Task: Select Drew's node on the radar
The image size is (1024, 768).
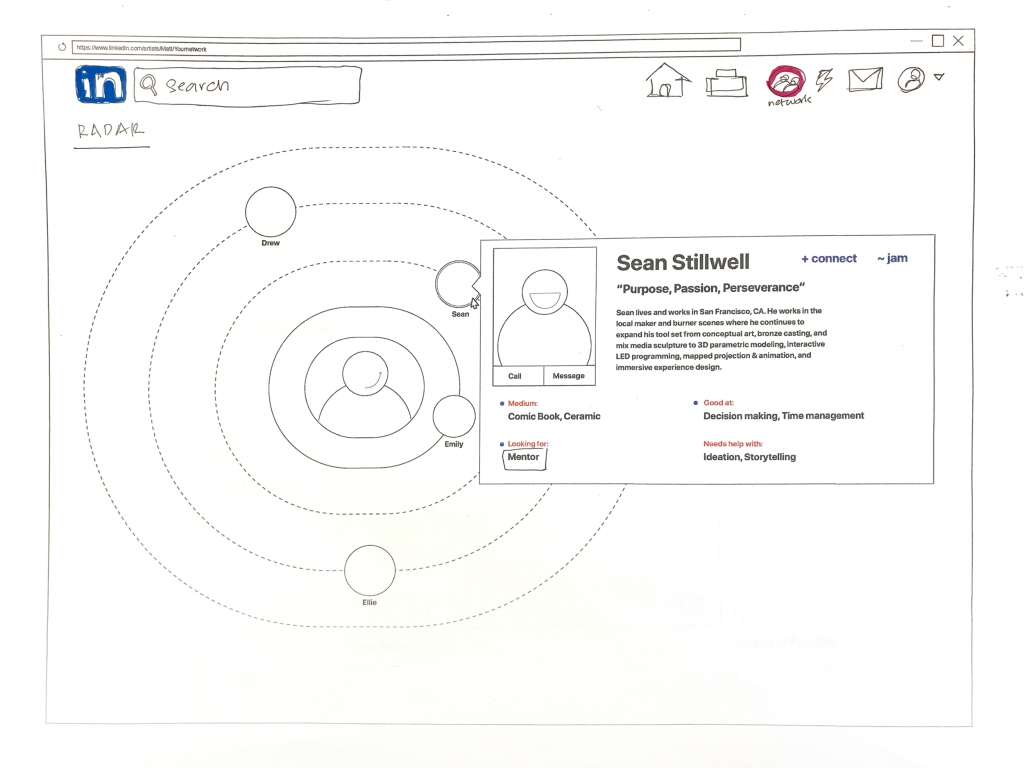Action: click(271, 211)
